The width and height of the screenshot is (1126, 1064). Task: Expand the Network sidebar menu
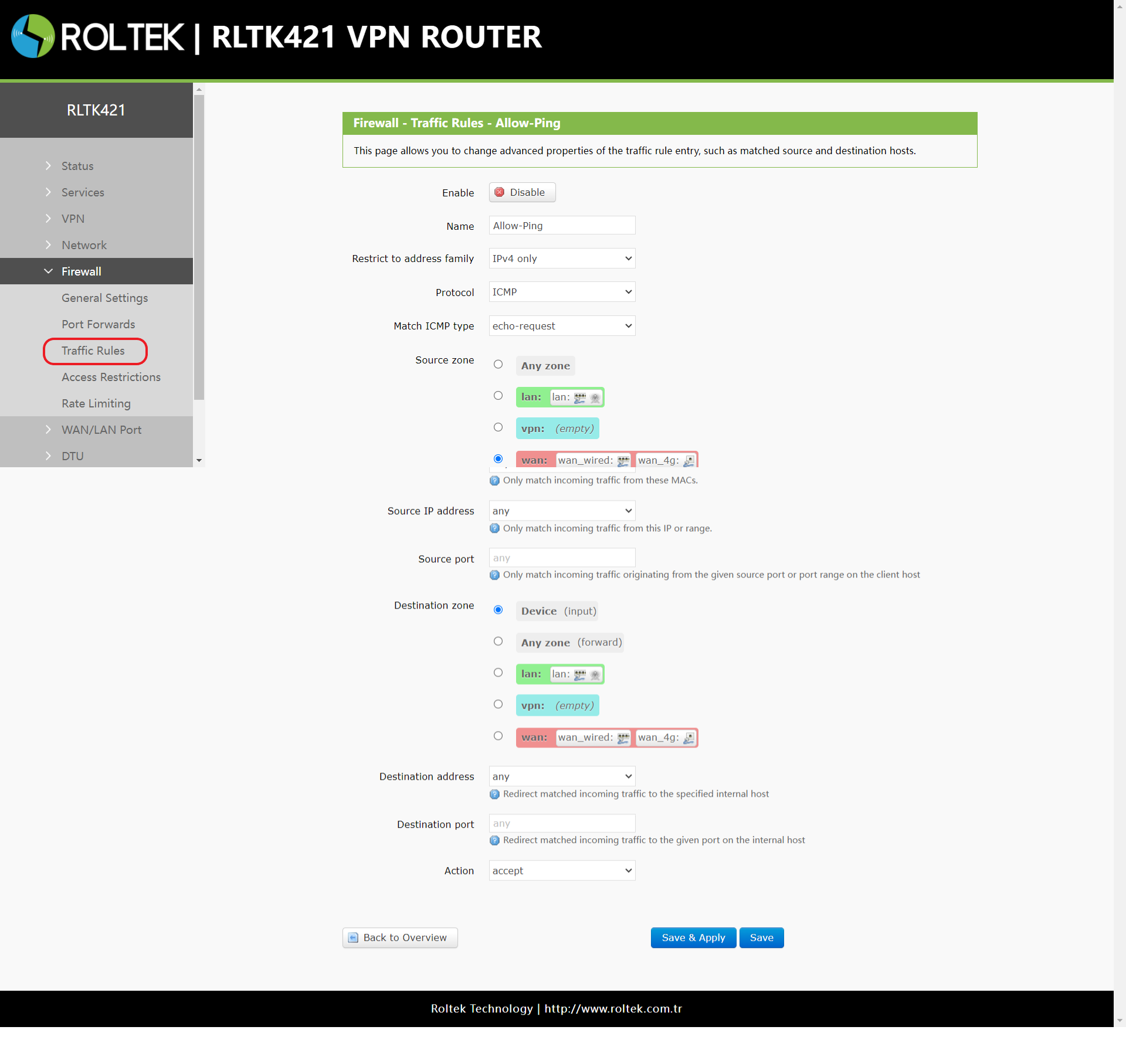pyautogui.click(x=84, y=245)
